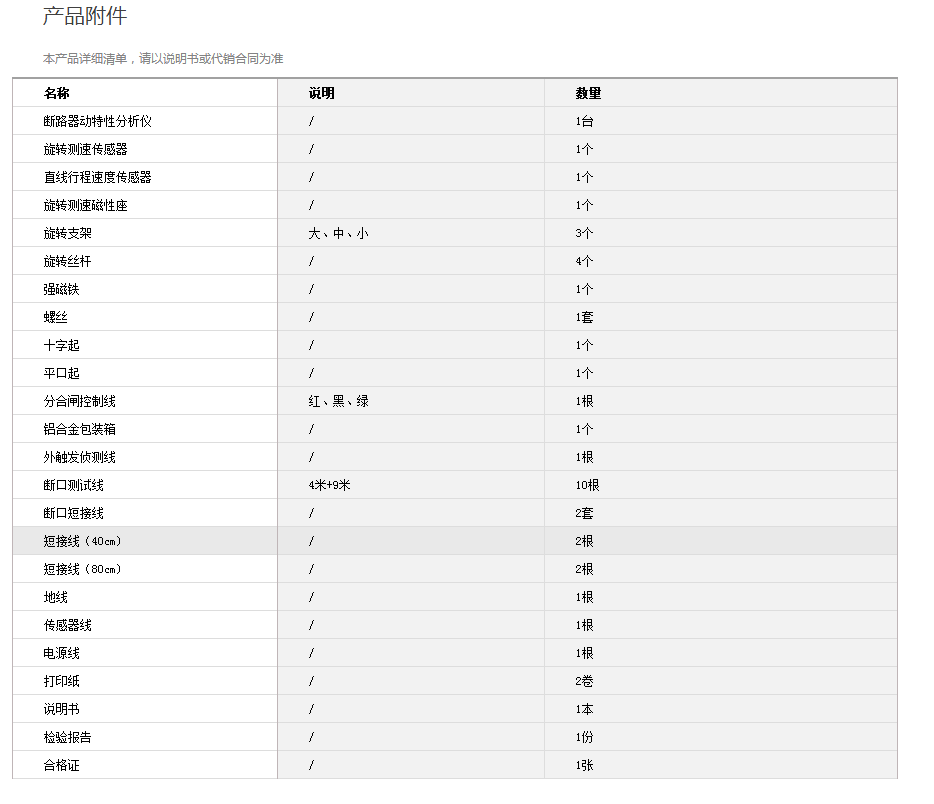Select the 大、中、小 description cell
The height and width of the screenshot is (804, 934).
pyautogui.click(x=338, y=233)
